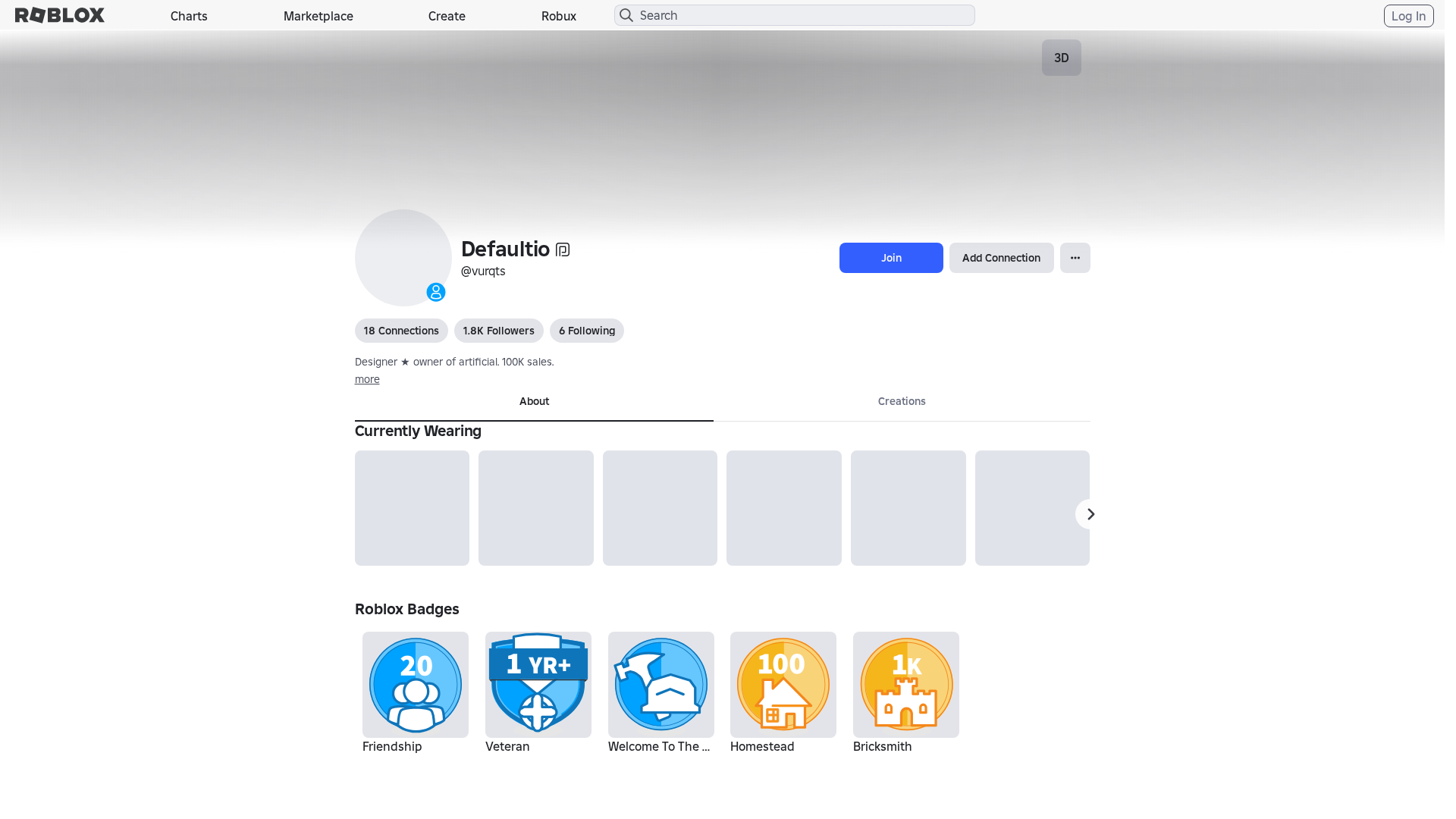Click the Roblox logo

(x=60, y=15)
